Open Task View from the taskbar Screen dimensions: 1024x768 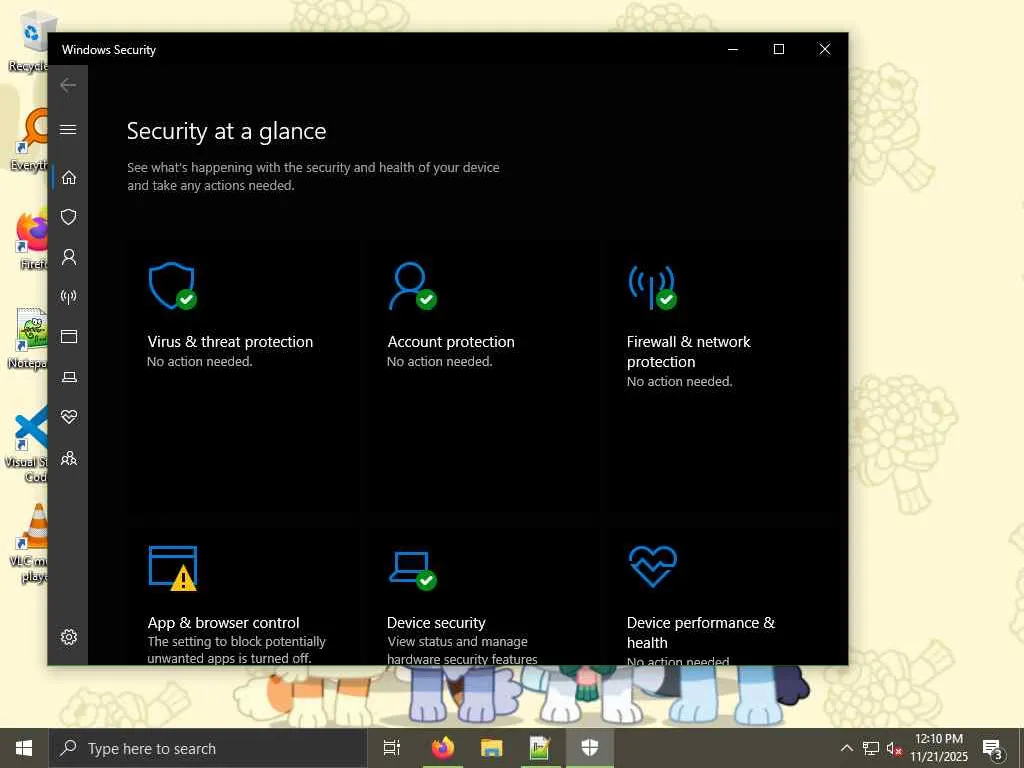(x=392, y=748)
